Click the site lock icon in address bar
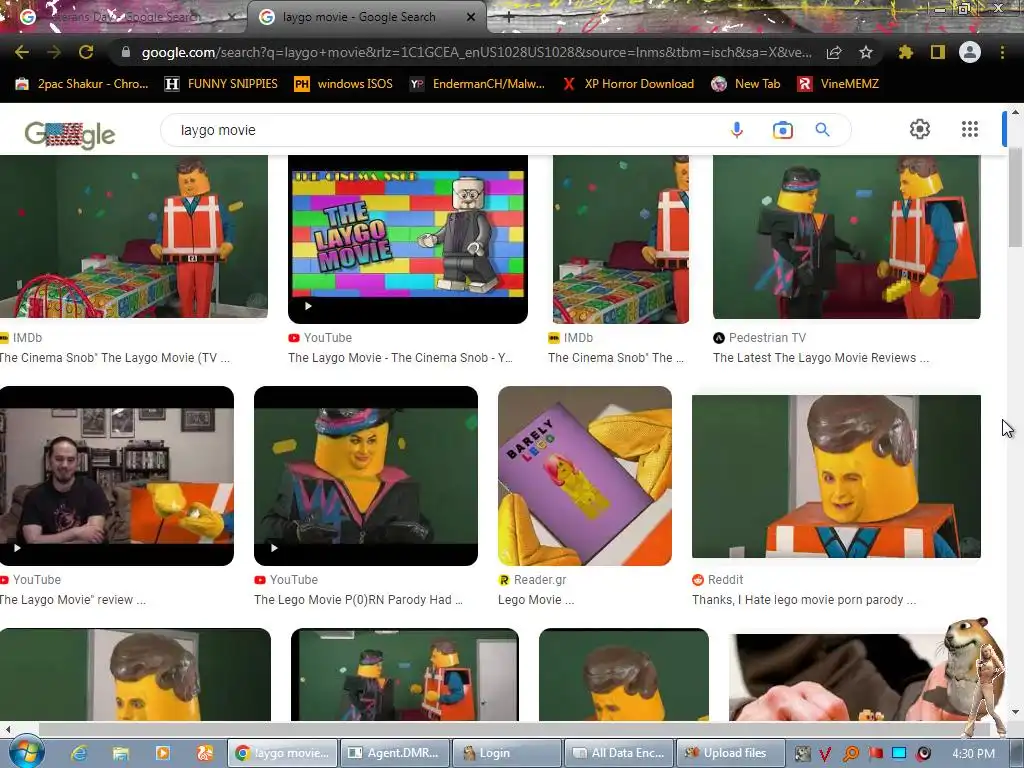This screenshot has width=1024, height=768. 126,52
